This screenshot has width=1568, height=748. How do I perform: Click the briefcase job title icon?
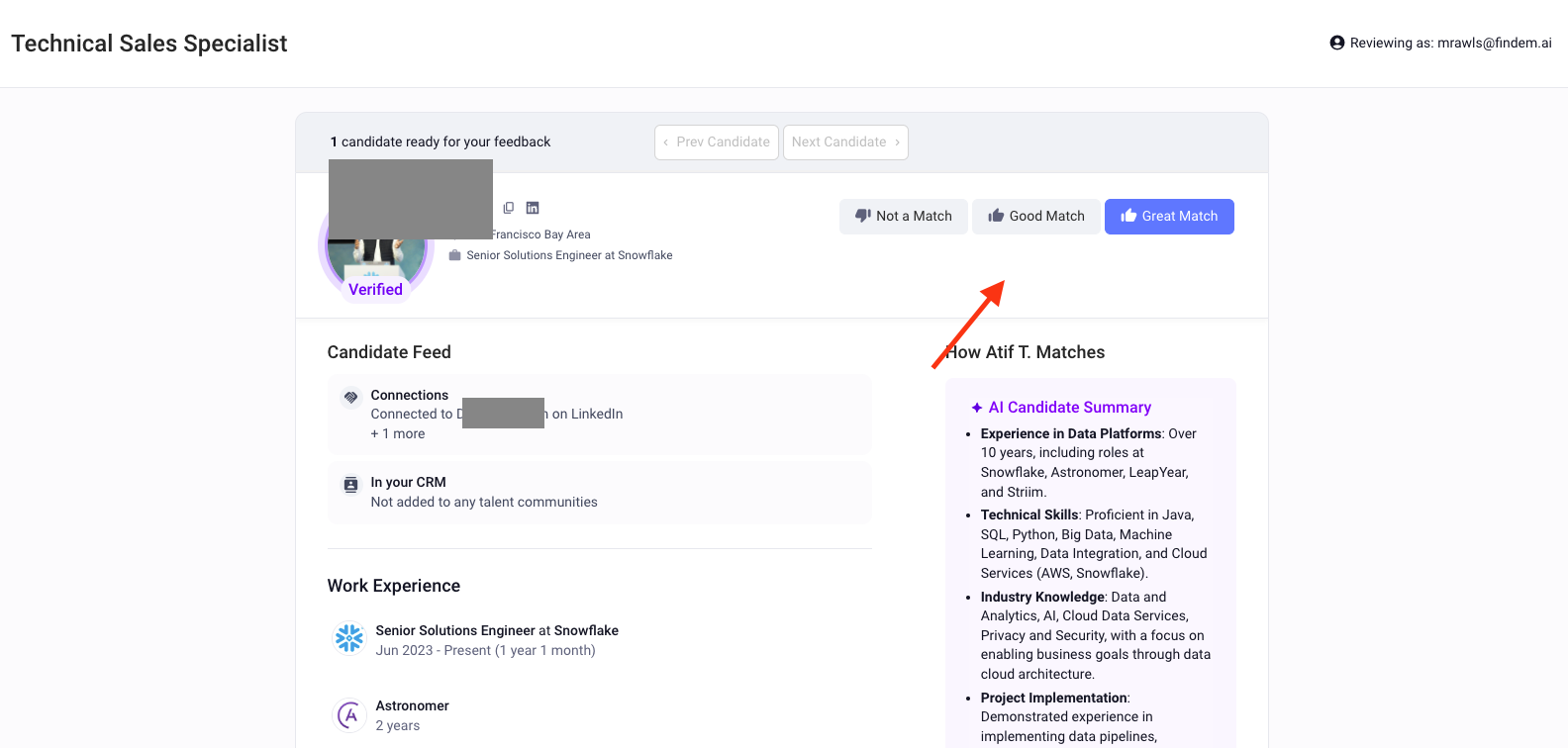pos(455,255)
